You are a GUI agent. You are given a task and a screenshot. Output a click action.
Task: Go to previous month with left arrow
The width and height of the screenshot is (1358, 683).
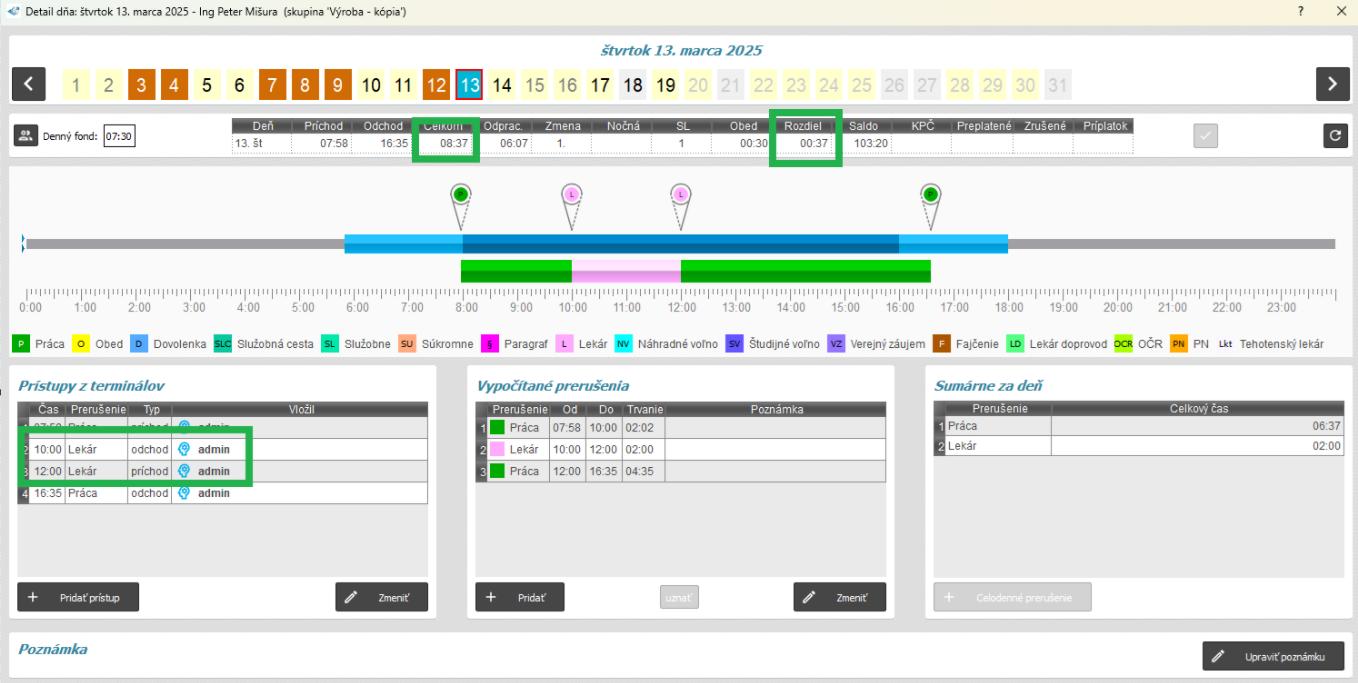(x=27, y=85)
